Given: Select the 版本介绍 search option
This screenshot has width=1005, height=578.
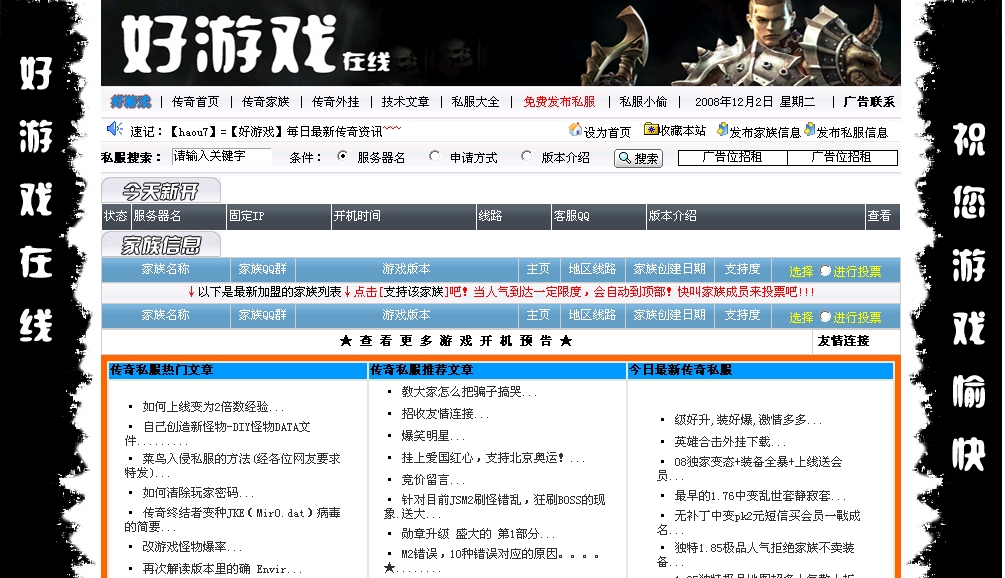Looking at the screenshot, I should tap(525, 157).
